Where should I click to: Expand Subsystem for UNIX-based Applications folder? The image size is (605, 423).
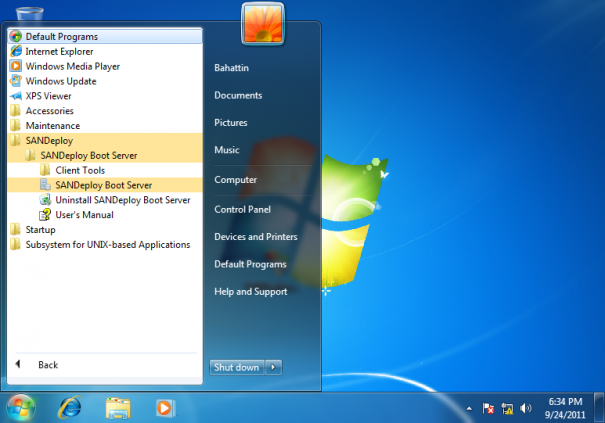tap(105, 244)
